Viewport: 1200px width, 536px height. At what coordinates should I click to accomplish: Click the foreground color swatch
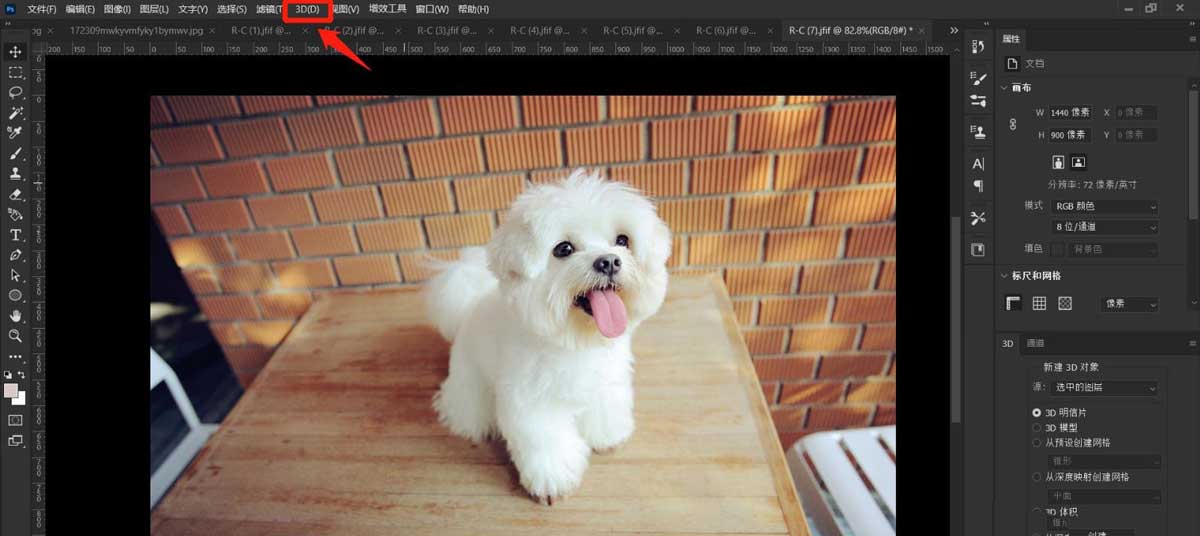(11, 390)
